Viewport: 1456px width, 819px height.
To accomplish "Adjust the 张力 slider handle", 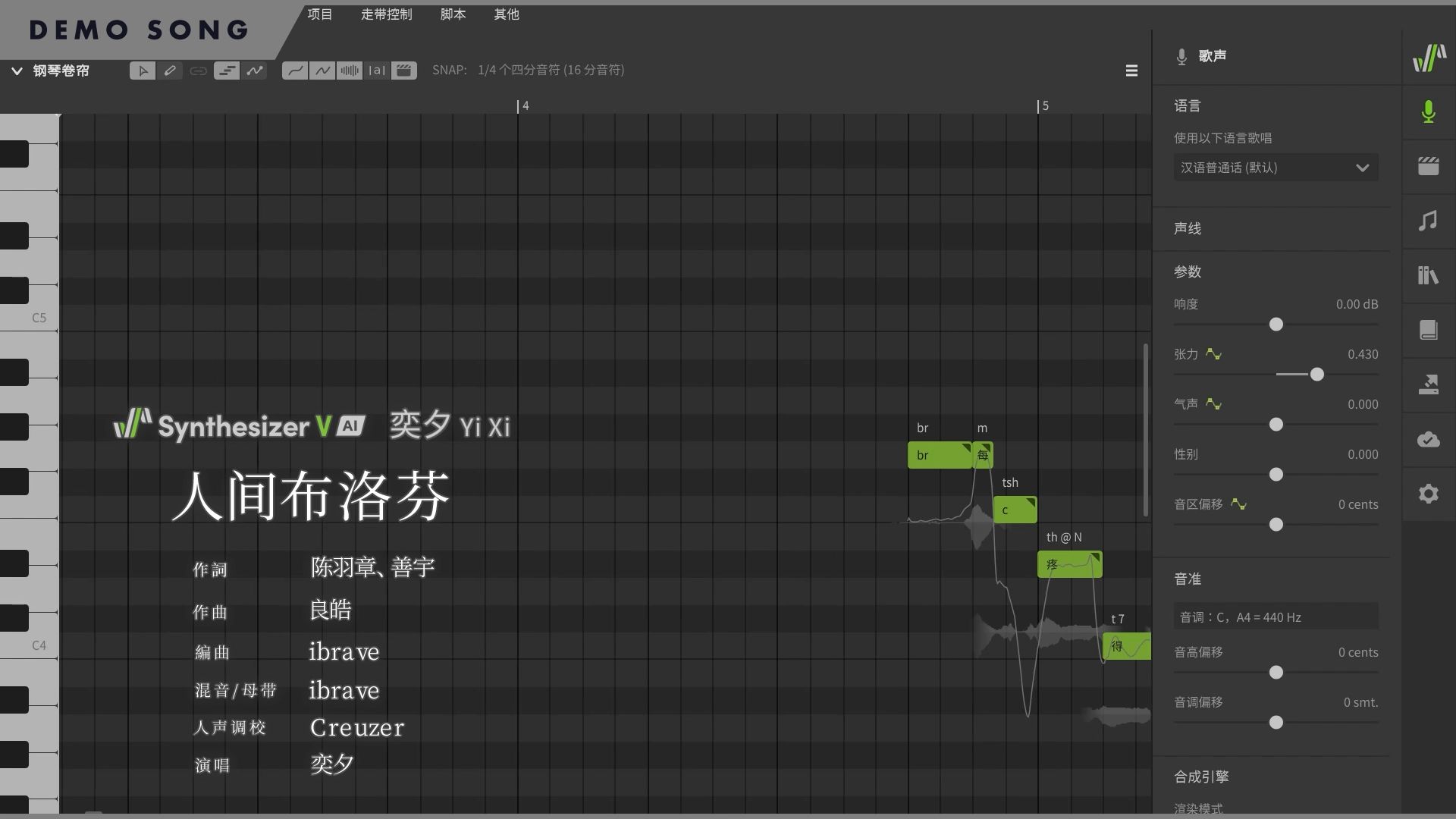I will click(x=1317, y=375).
